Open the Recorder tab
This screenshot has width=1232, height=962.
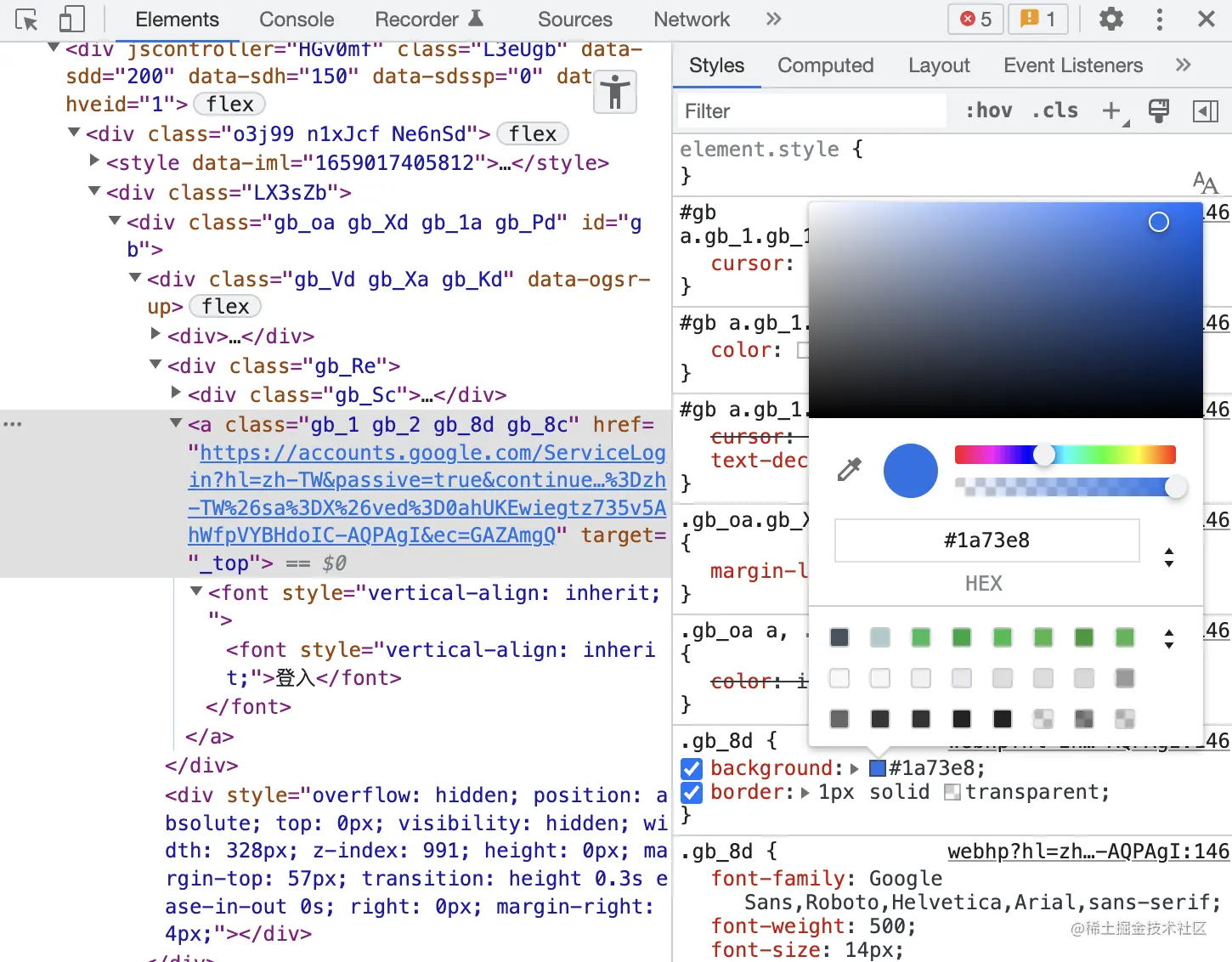429,19
